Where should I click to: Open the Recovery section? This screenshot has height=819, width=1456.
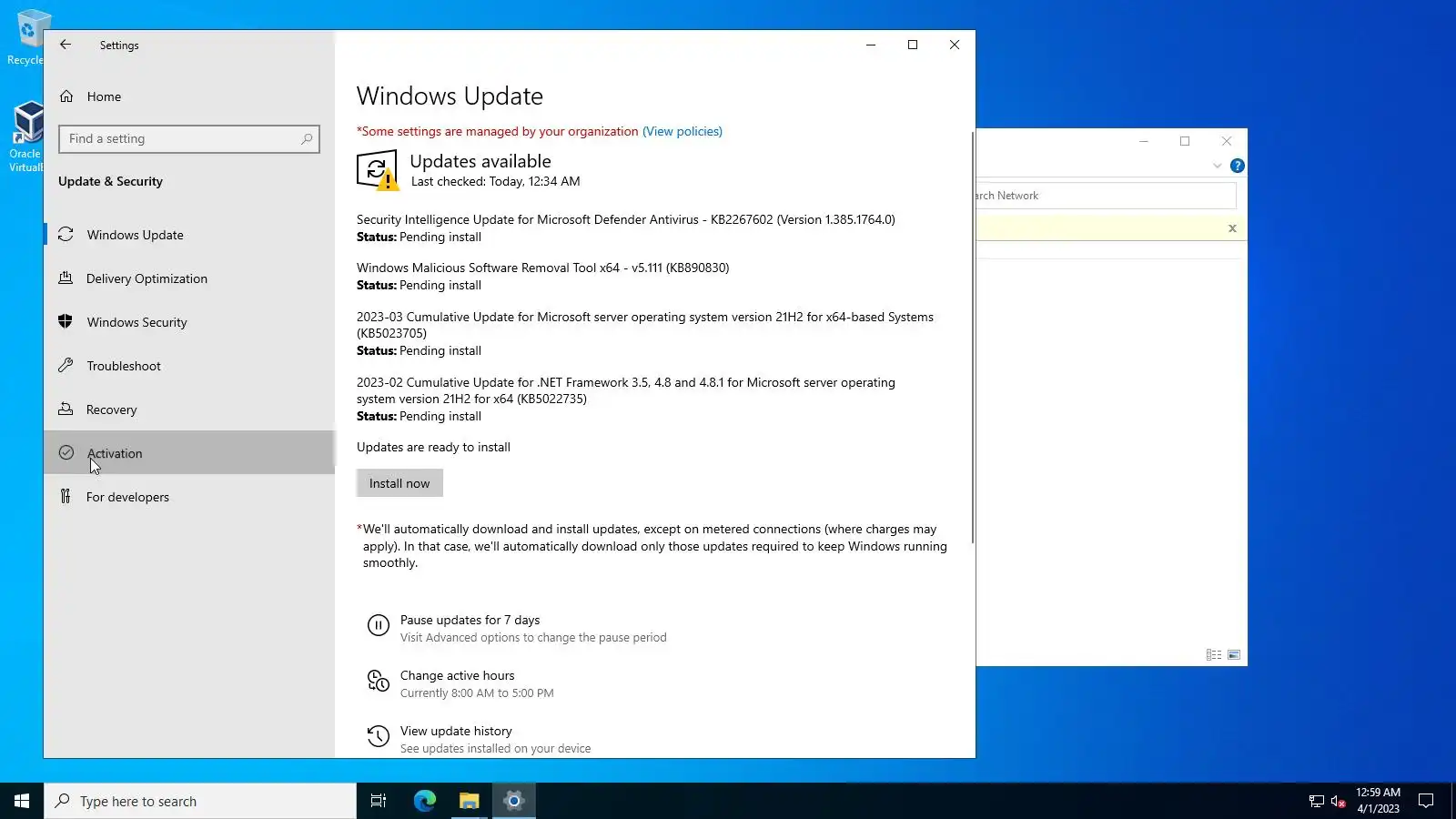click(189, 409)
